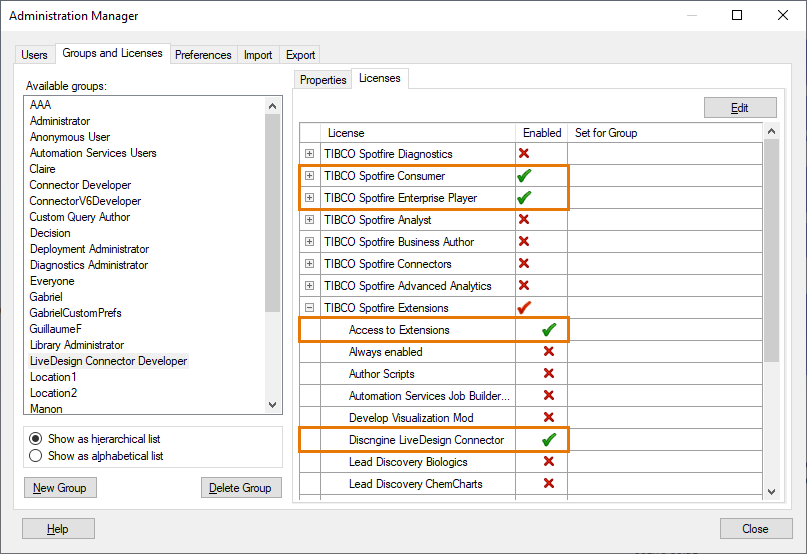The width and height of the screenshot is (807, 554).
Task: Click red X for Always enabled
Action: 549,351
